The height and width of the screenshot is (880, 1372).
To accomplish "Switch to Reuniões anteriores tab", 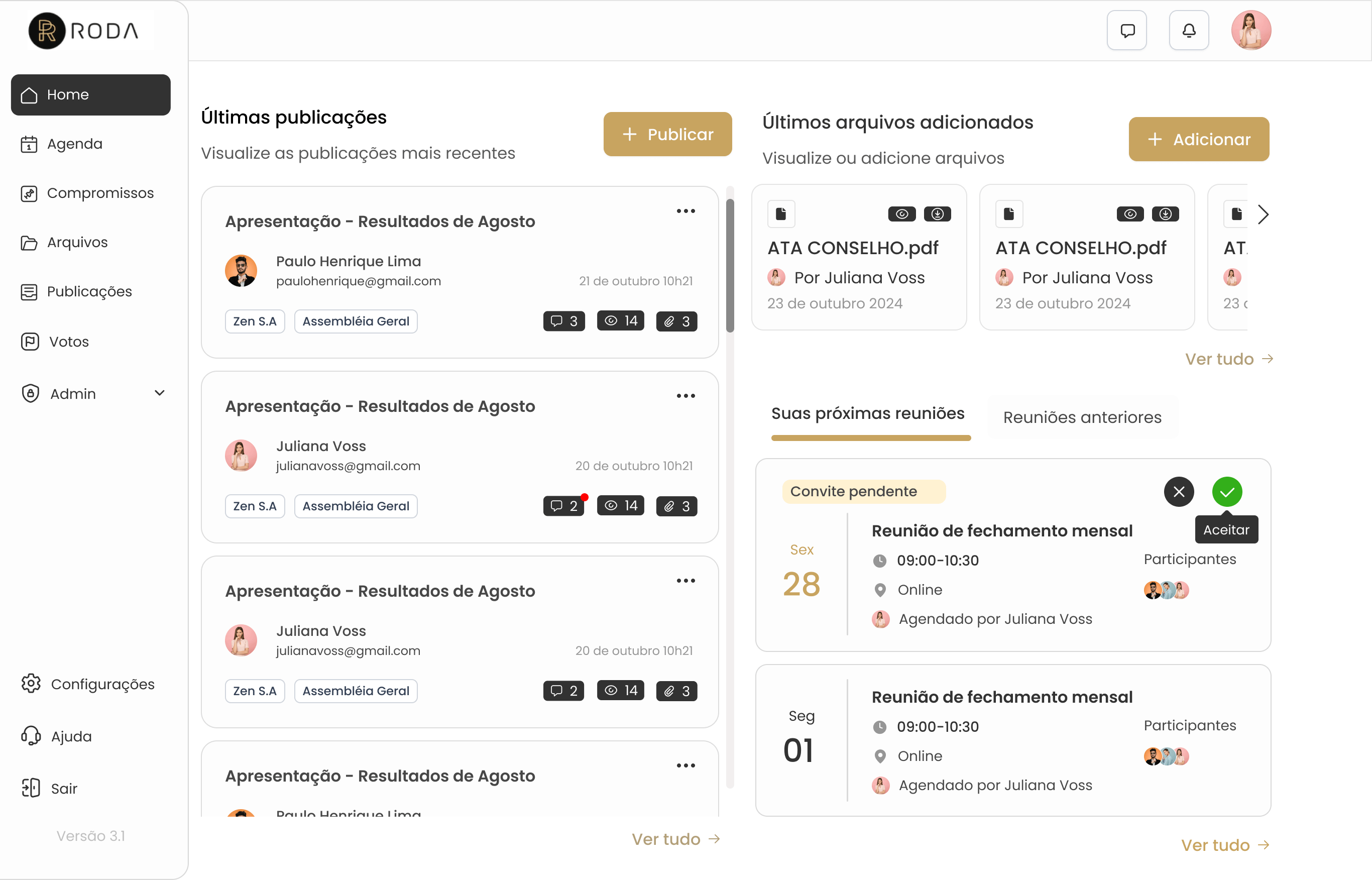I will pyautogui.click(x=1082, y=418).
